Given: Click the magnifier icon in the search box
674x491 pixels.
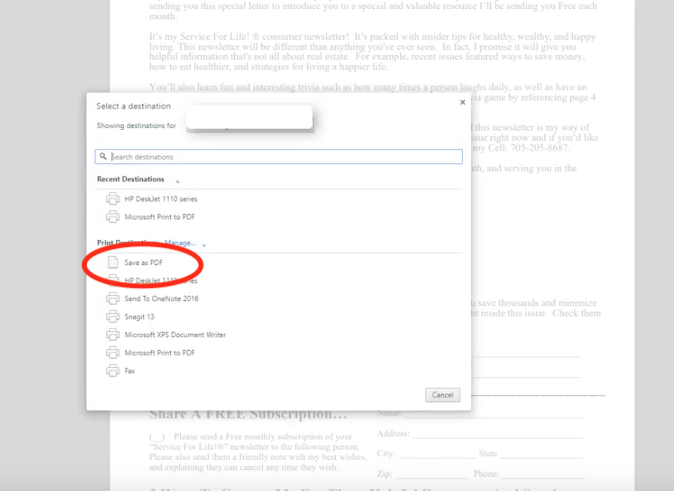Looking at the screenshot, I should point(103,157).
